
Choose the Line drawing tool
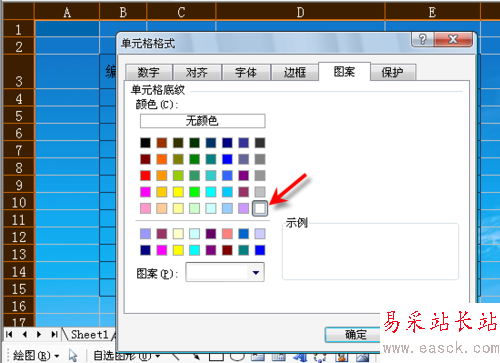click(x=176, y=357)
